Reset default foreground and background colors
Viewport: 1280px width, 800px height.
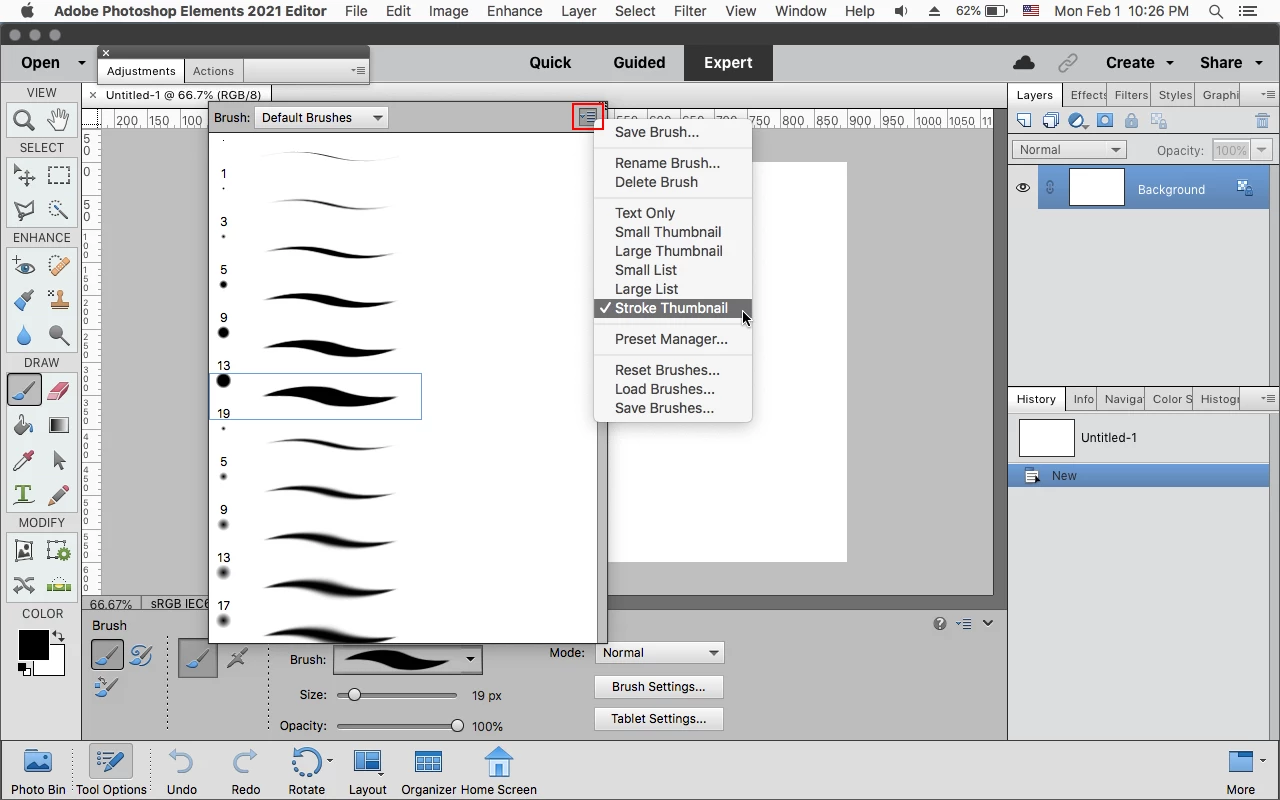pos(23,668)
